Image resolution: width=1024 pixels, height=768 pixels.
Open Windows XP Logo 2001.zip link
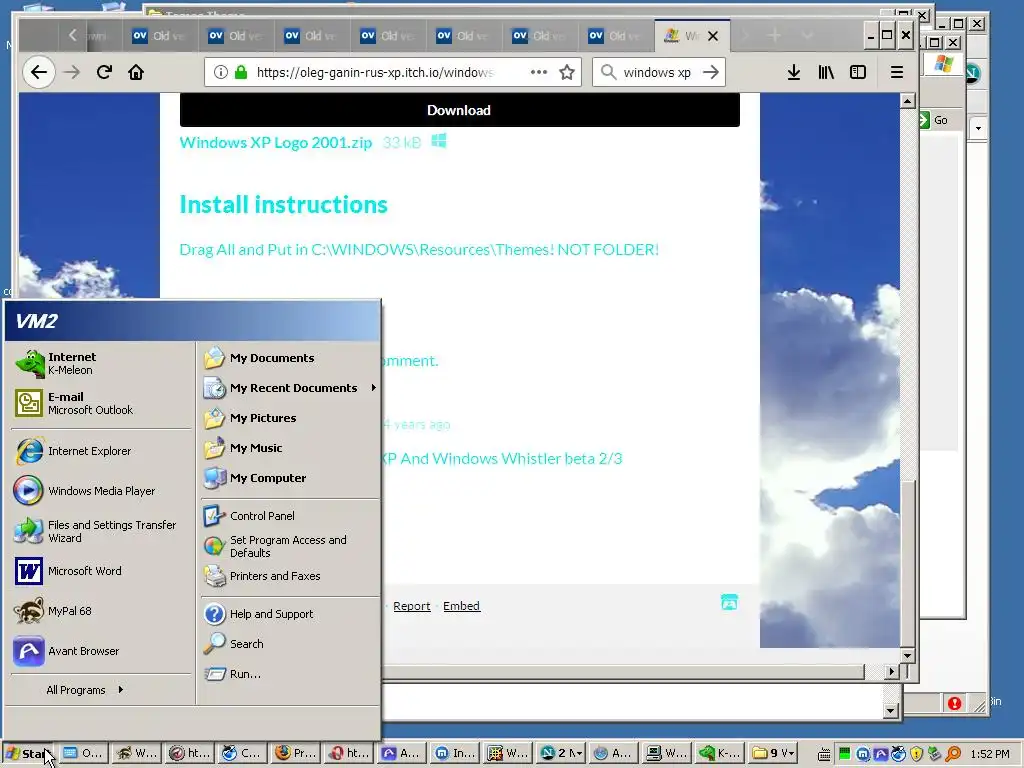click(x=276, y=142)
